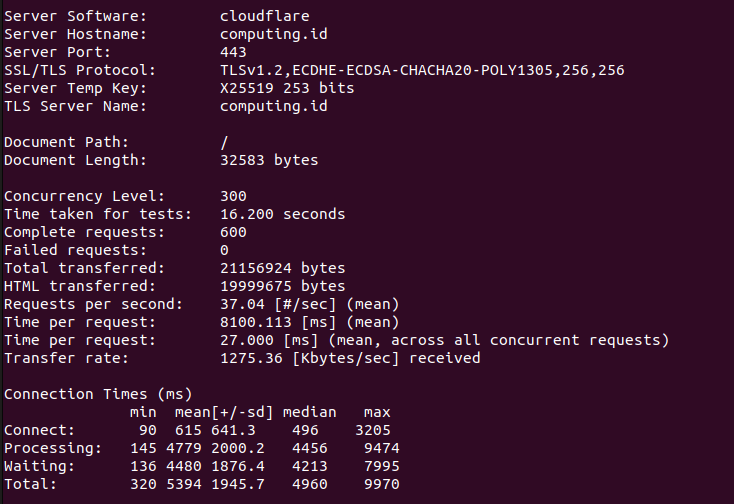Click the 'cloudflare' server software value
Viewport: 734px width, 504px height.
tap(264, 16)
